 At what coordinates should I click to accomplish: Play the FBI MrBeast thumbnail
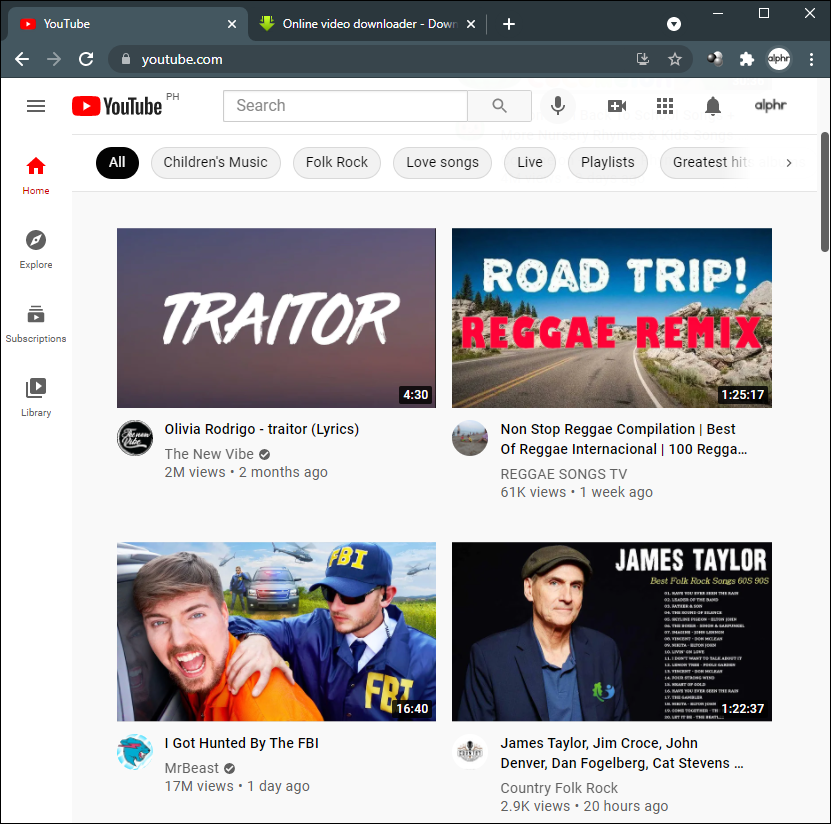coord(277,632)
